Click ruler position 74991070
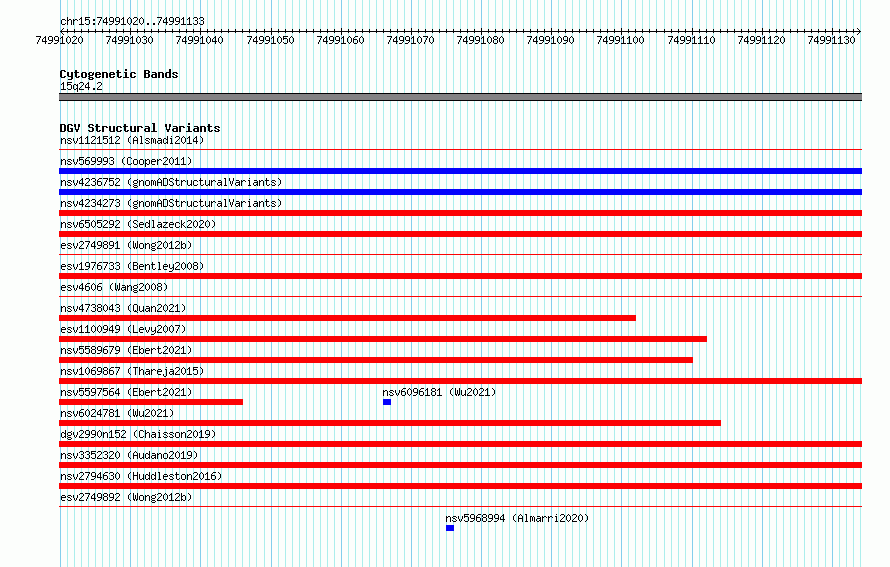The height and width of the screenshot is (567, 890). click(410, 40)
